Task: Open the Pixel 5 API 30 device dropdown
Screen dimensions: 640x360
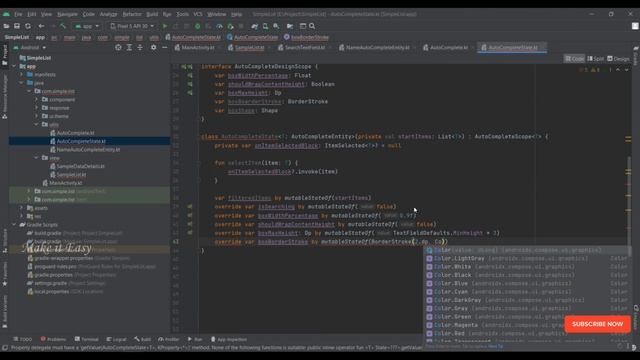Action: [132, 26]
